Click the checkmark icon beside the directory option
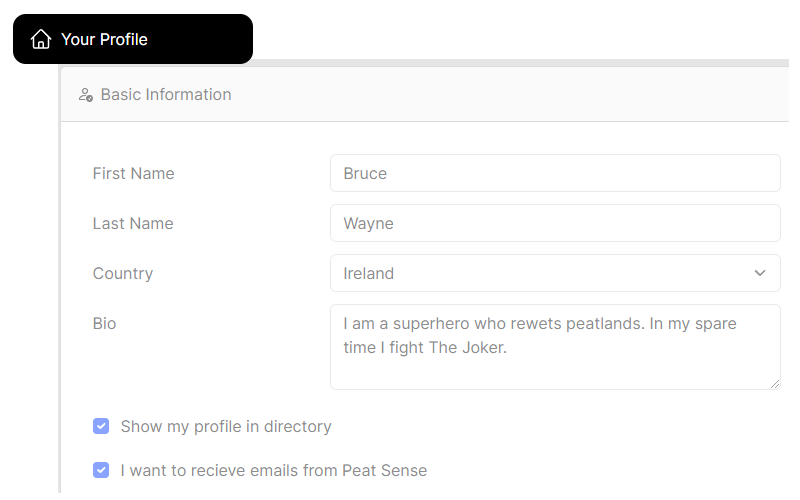The image size is (800, 500). pos(101,427)
